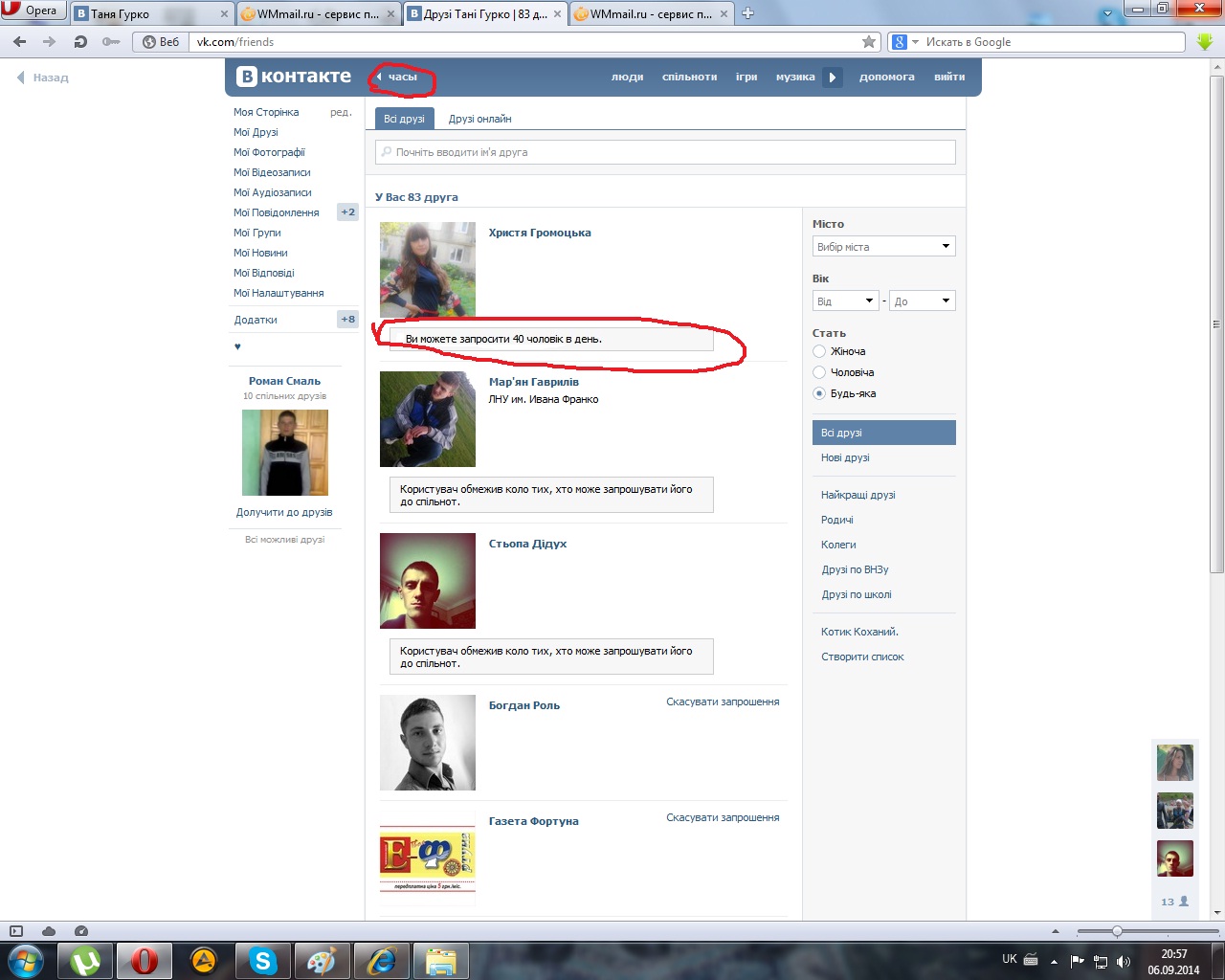Click Долучити до друзів under Роман Смаль
The image size is (1225, 980).
pyautogui.click(x=284, y=512)
